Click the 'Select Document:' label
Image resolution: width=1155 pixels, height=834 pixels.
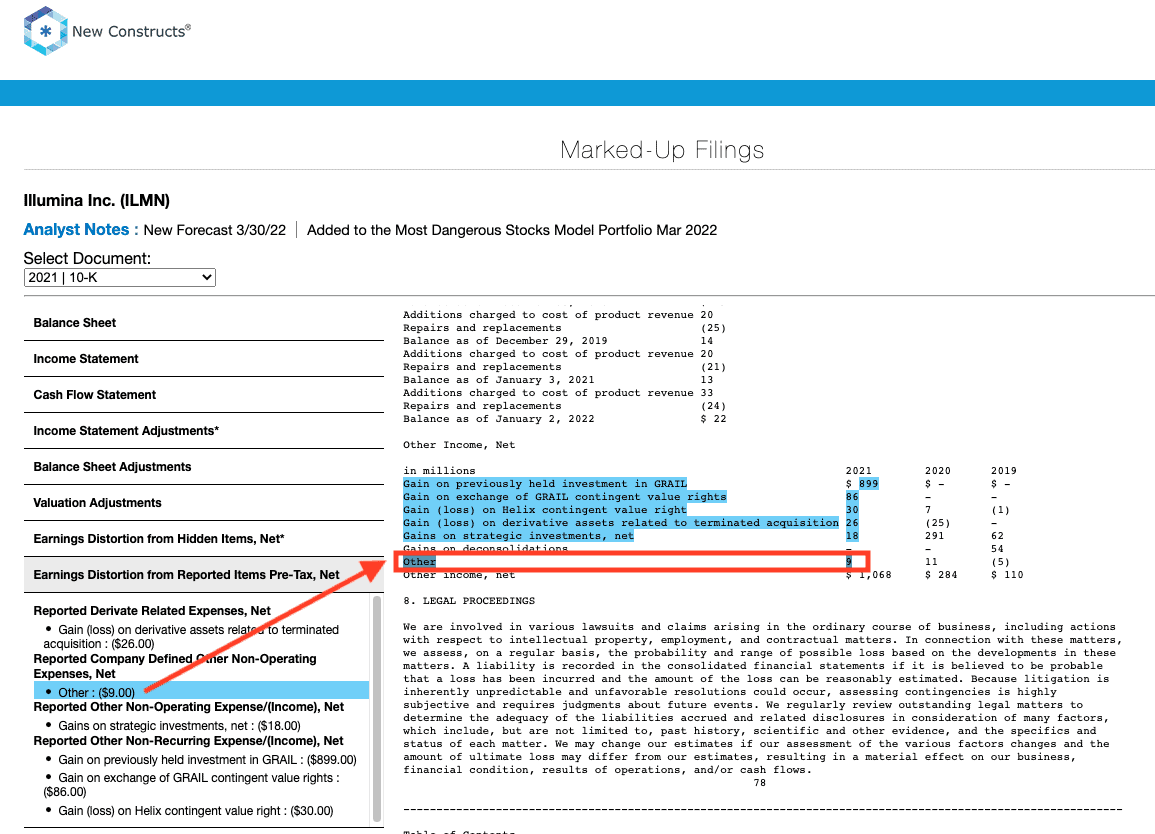87,259
